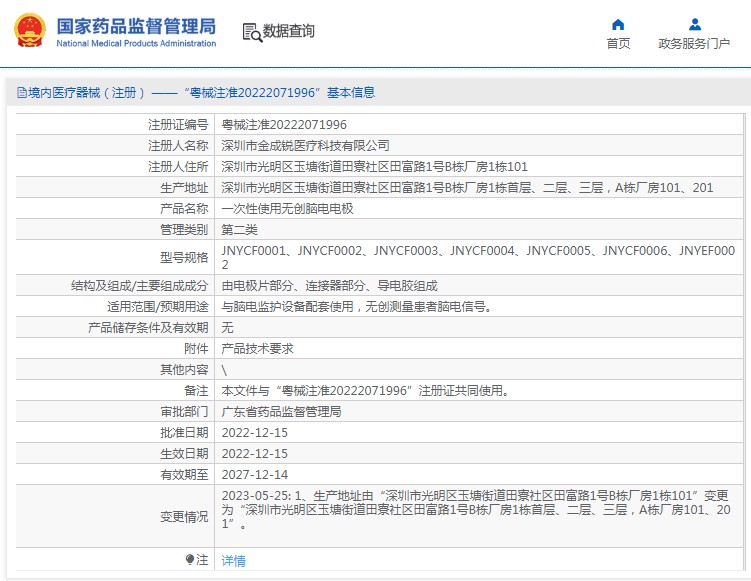Click the person icon above 政务服务门户

point(694,24)
